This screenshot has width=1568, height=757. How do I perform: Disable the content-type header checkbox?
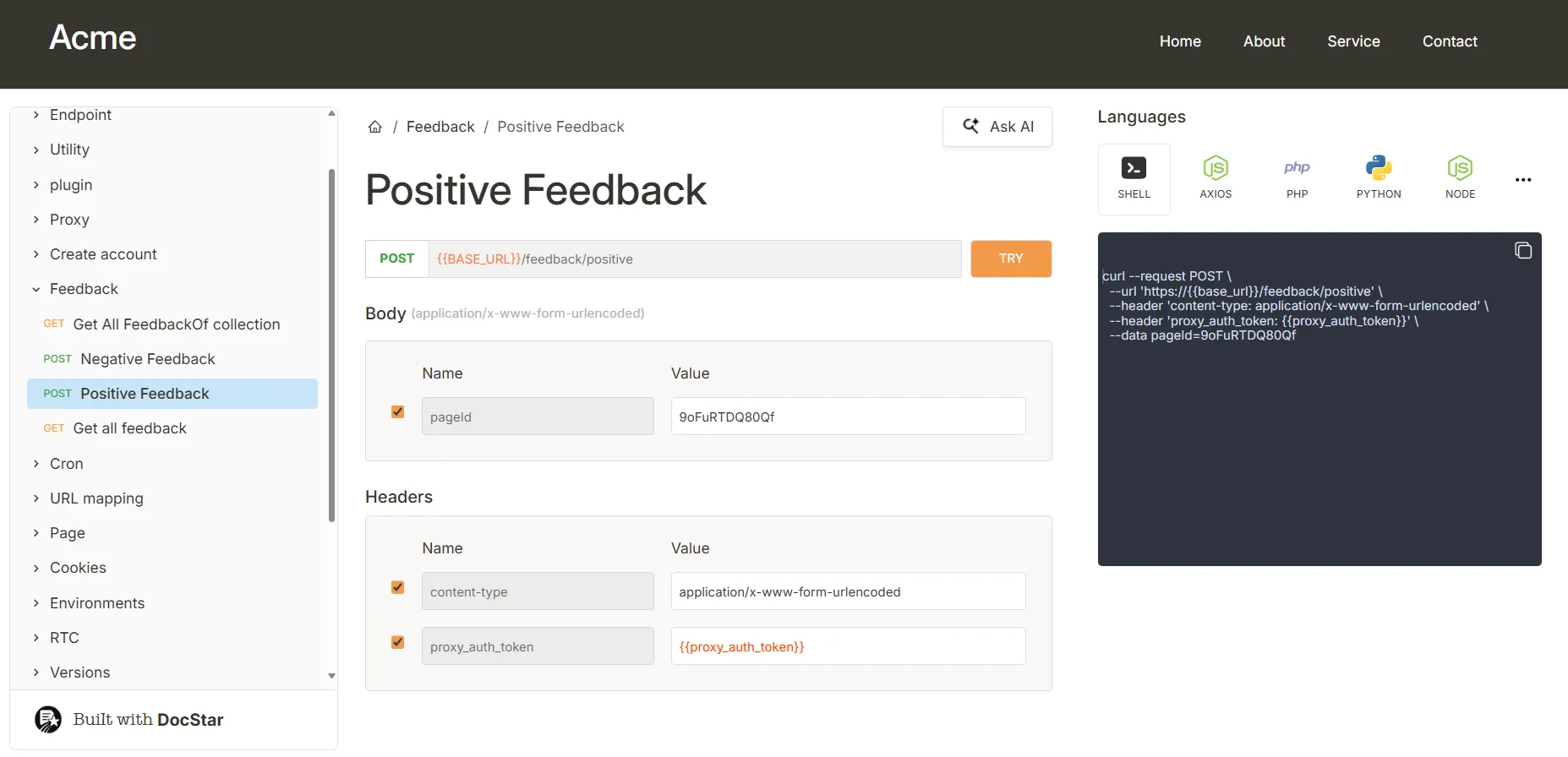pyautogui.click(x=397, y=587)
